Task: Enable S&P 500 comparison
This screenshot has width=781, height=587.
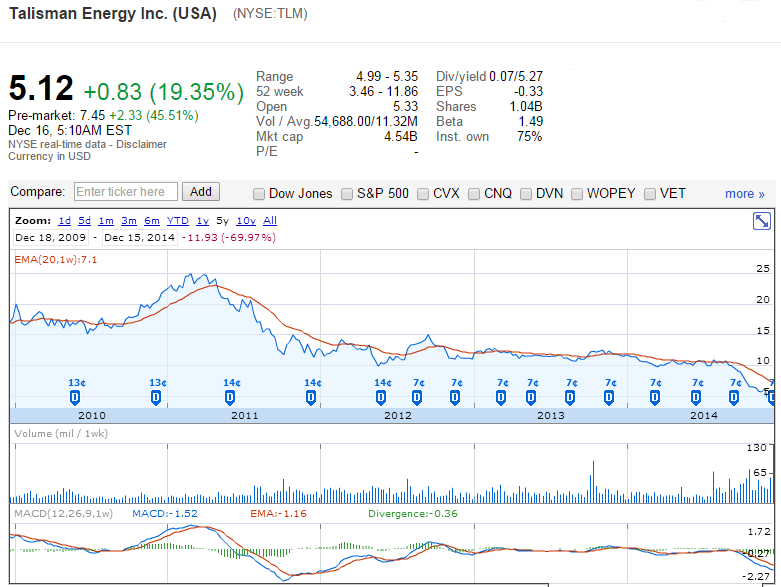Action: coord(347,194)
